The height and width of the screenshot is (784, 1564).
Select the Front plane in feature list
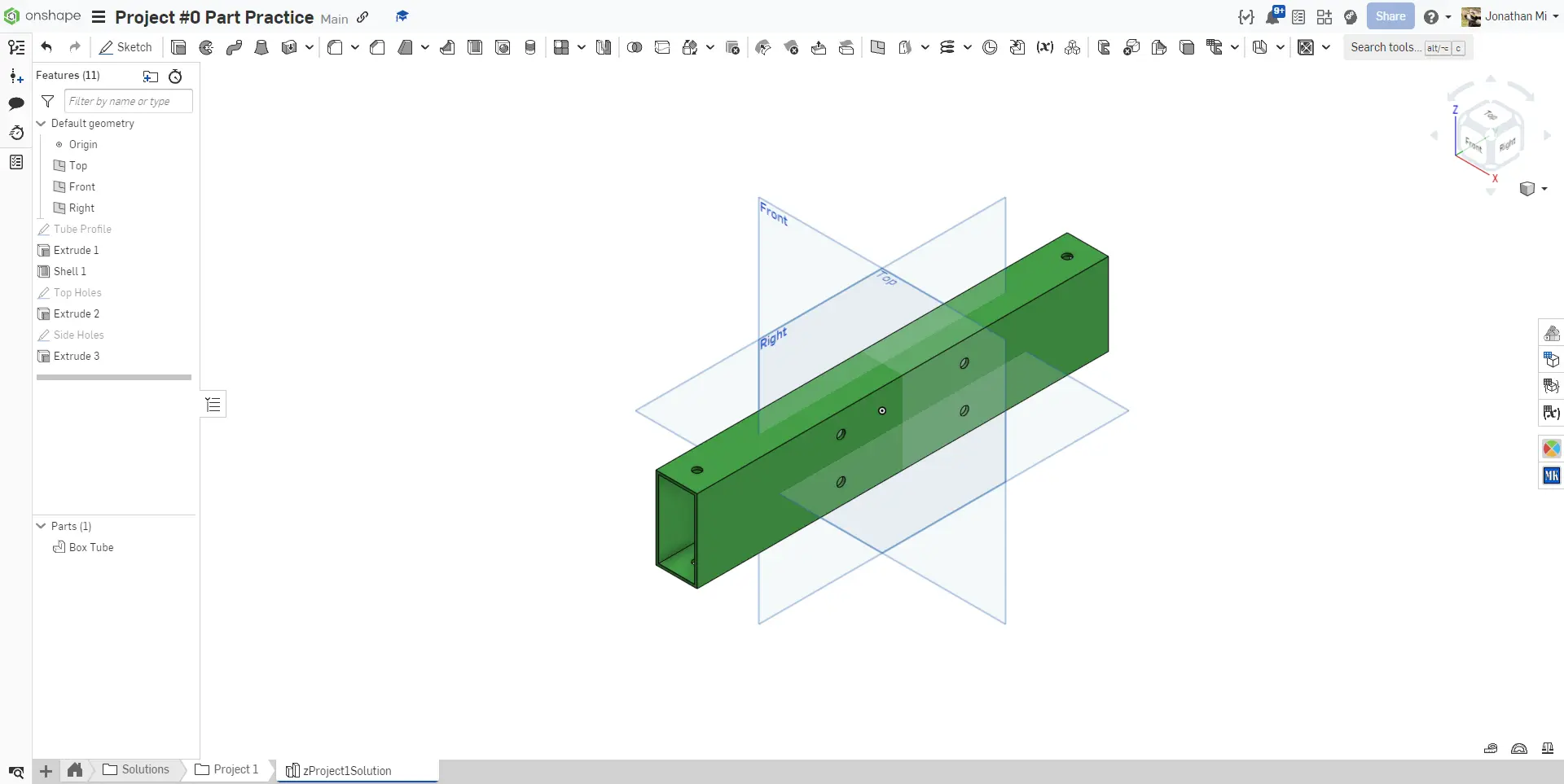tap(82, 186)
